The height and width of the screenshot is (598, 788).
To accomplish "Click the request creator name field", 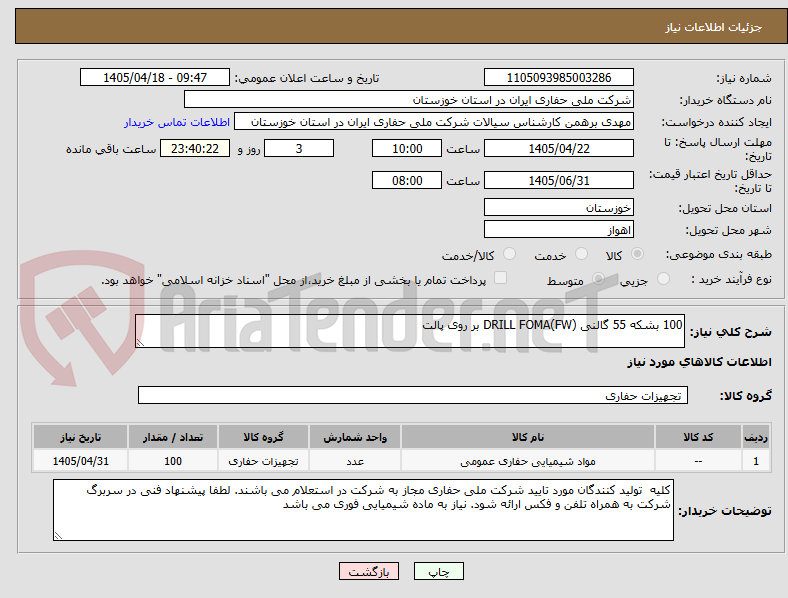I will pos(434,122).
